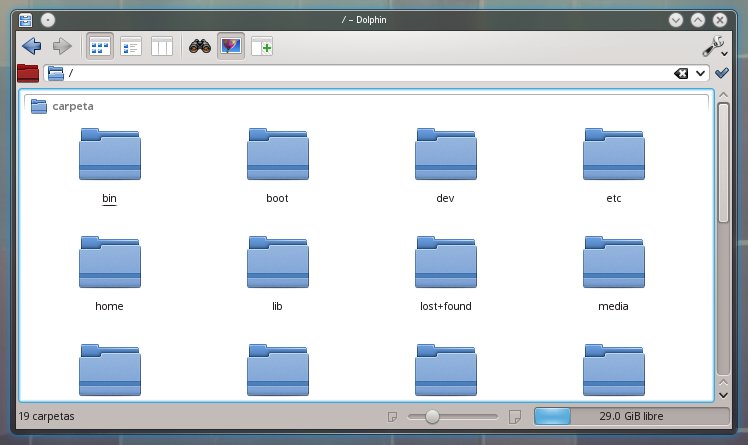Screen dimensions: 748x445
Task: Toggle the file preview button
Action: pos(231,46)
